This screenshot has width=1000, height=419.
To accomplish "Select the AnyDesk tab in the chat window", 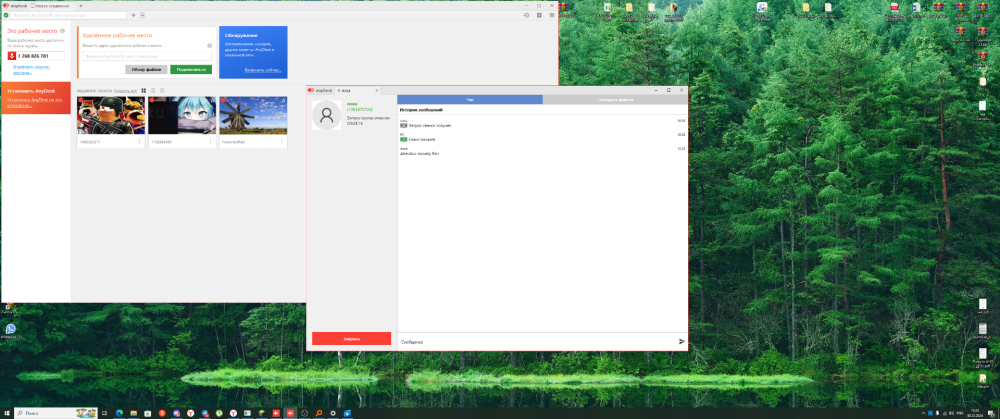I will click(320, 91).
